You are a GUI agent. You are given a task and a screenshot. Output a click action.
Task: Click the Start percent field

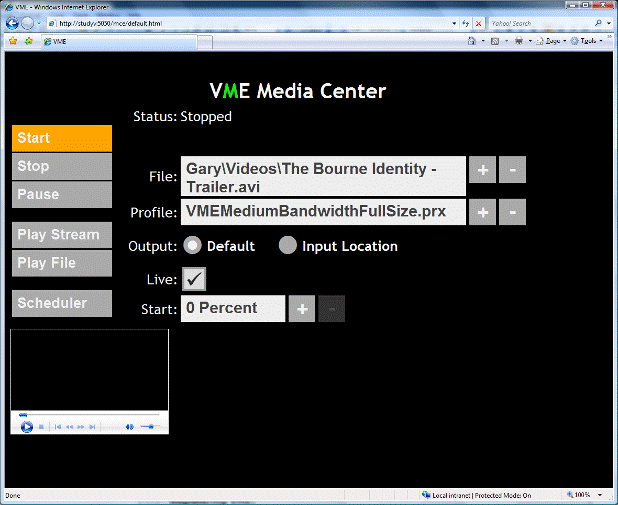[x=233, y=309]
